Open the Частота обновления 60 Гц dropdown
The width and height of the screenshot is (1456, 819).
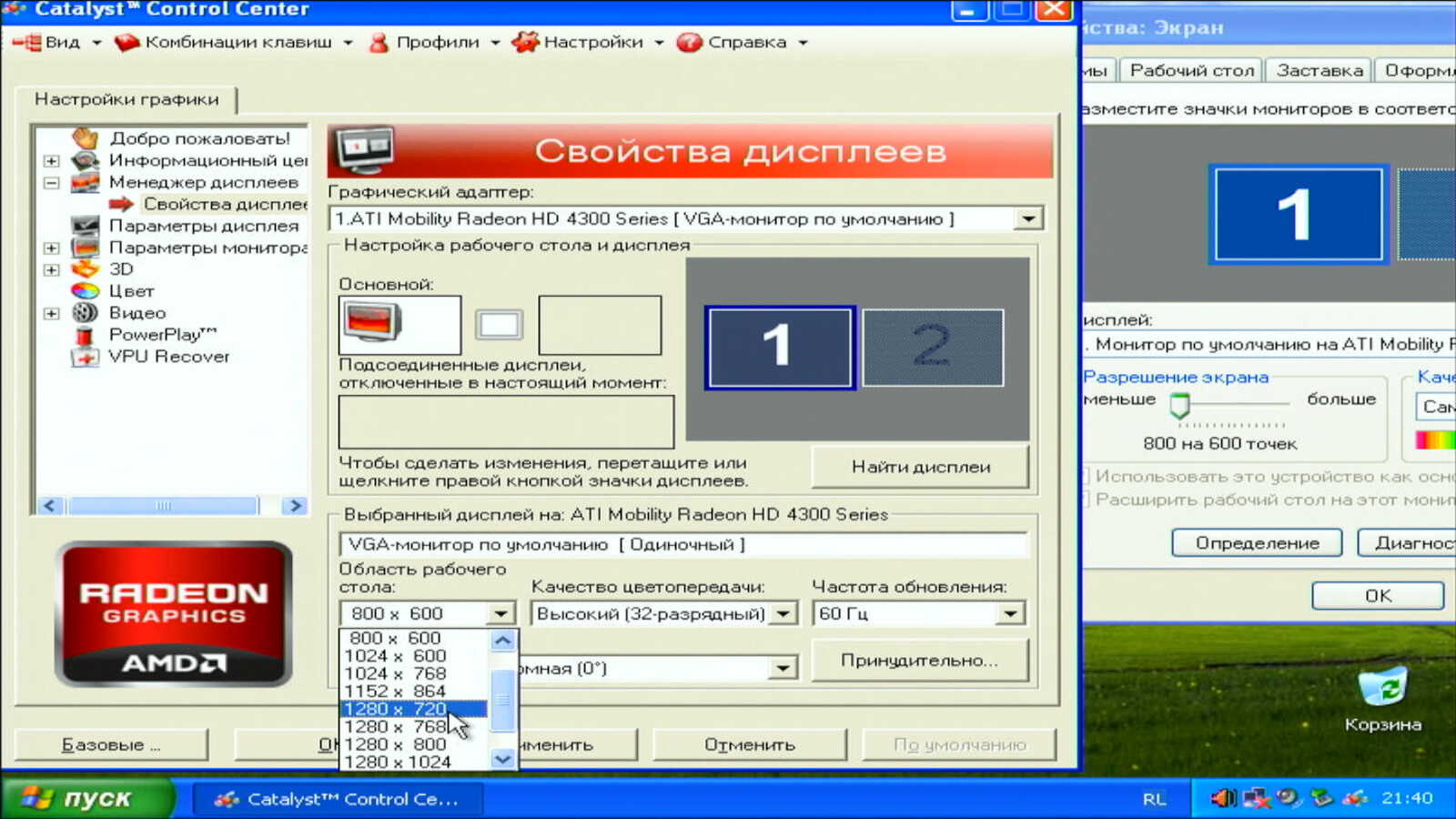(1010, 614)
